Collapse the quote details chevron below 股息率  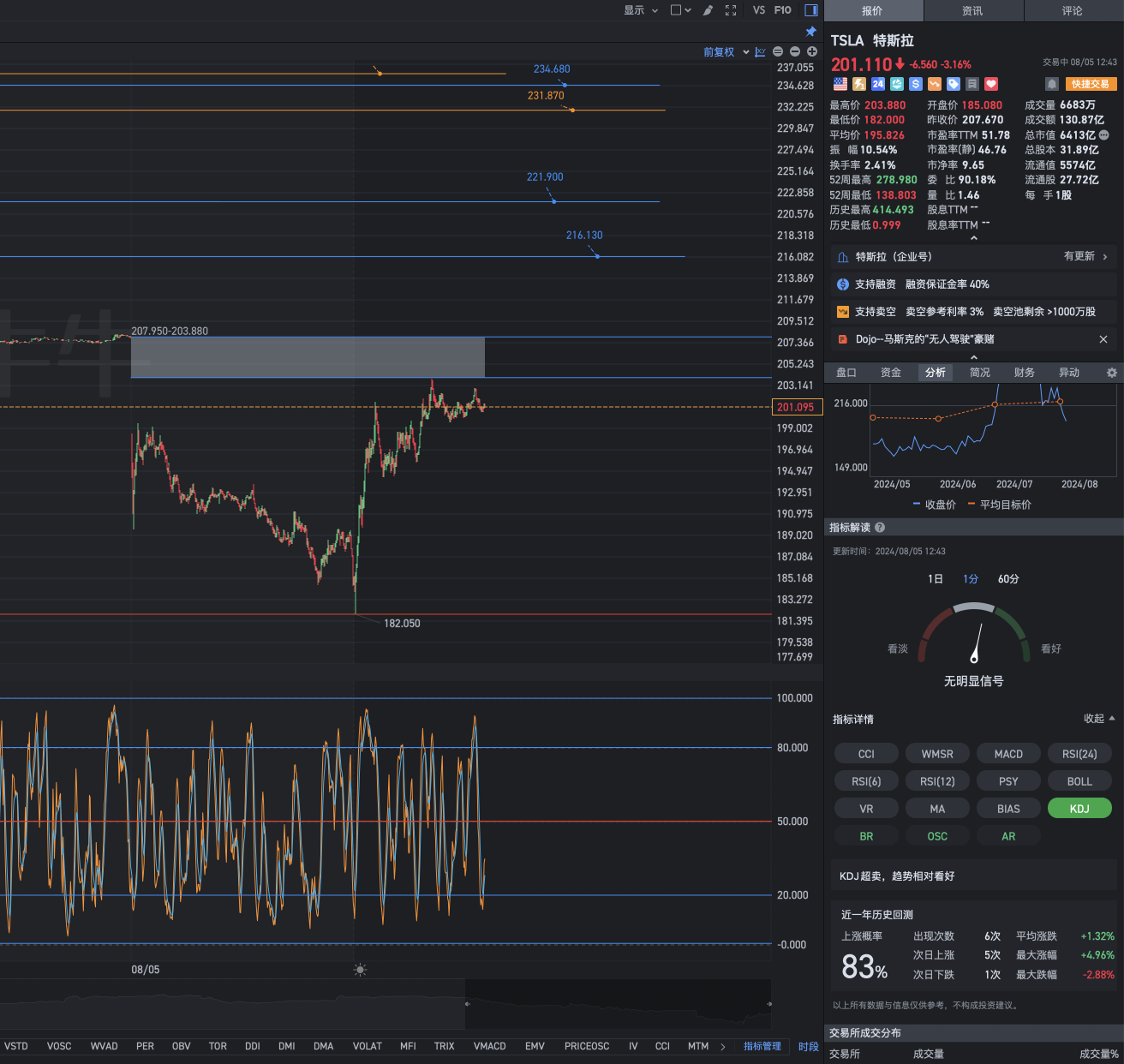pos(973,238)
